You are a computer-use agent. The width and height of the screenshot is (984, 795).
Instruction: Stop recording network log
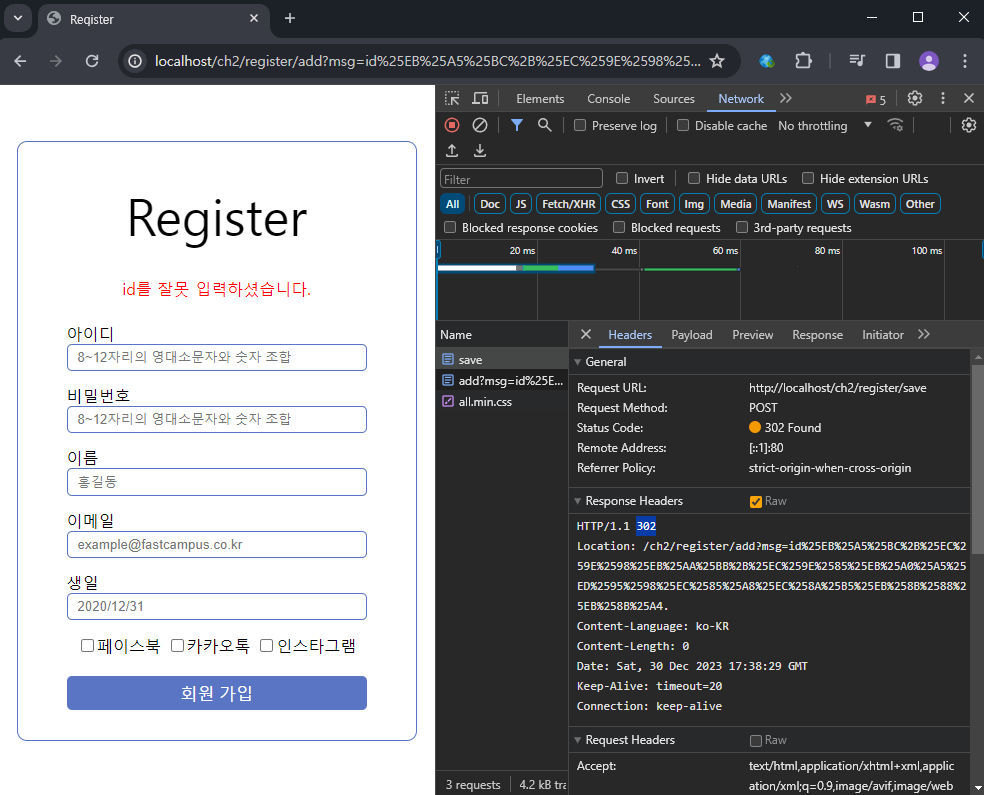tap(452, 125)
